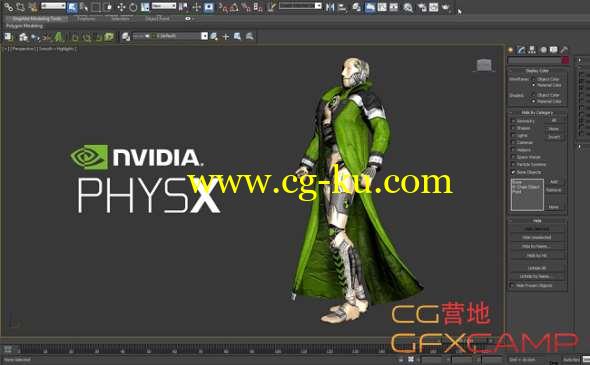Toggle the Percent Snap icon
Viewport: 590px width, 365px height.
(246, 7)
